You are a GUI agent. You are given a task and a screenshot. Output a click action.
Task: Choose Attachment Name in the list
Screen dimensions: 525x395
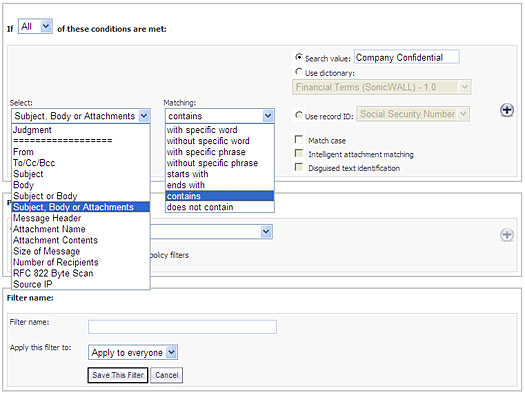tap(81, 229)
